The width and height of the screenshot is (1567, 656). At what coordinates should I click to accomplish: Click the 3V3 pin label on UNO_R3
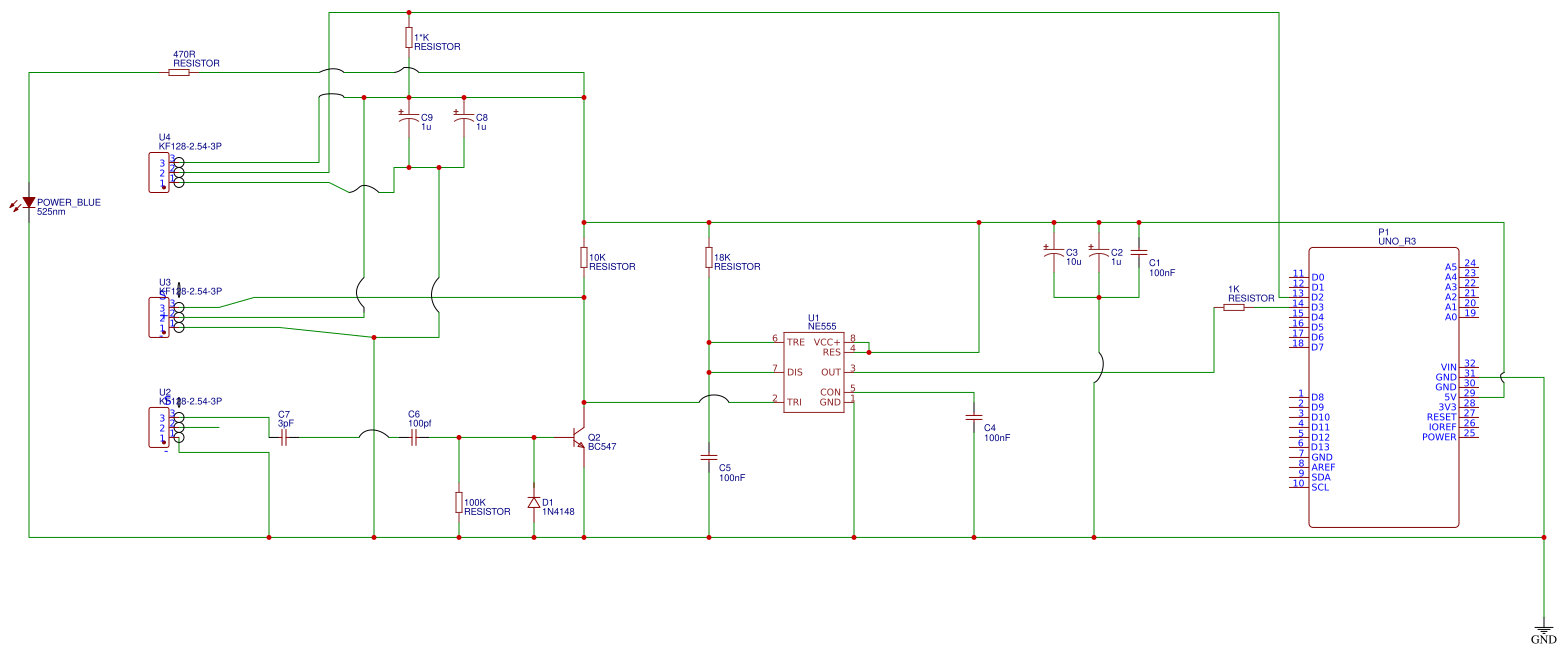tap(1448, 407)
